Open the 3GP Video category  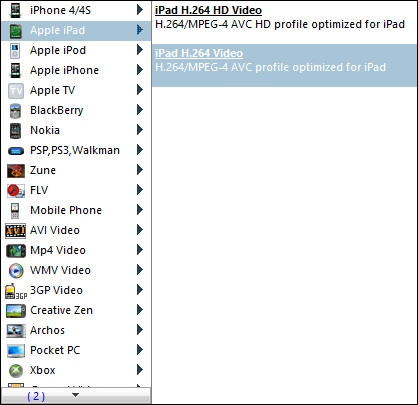76,290
